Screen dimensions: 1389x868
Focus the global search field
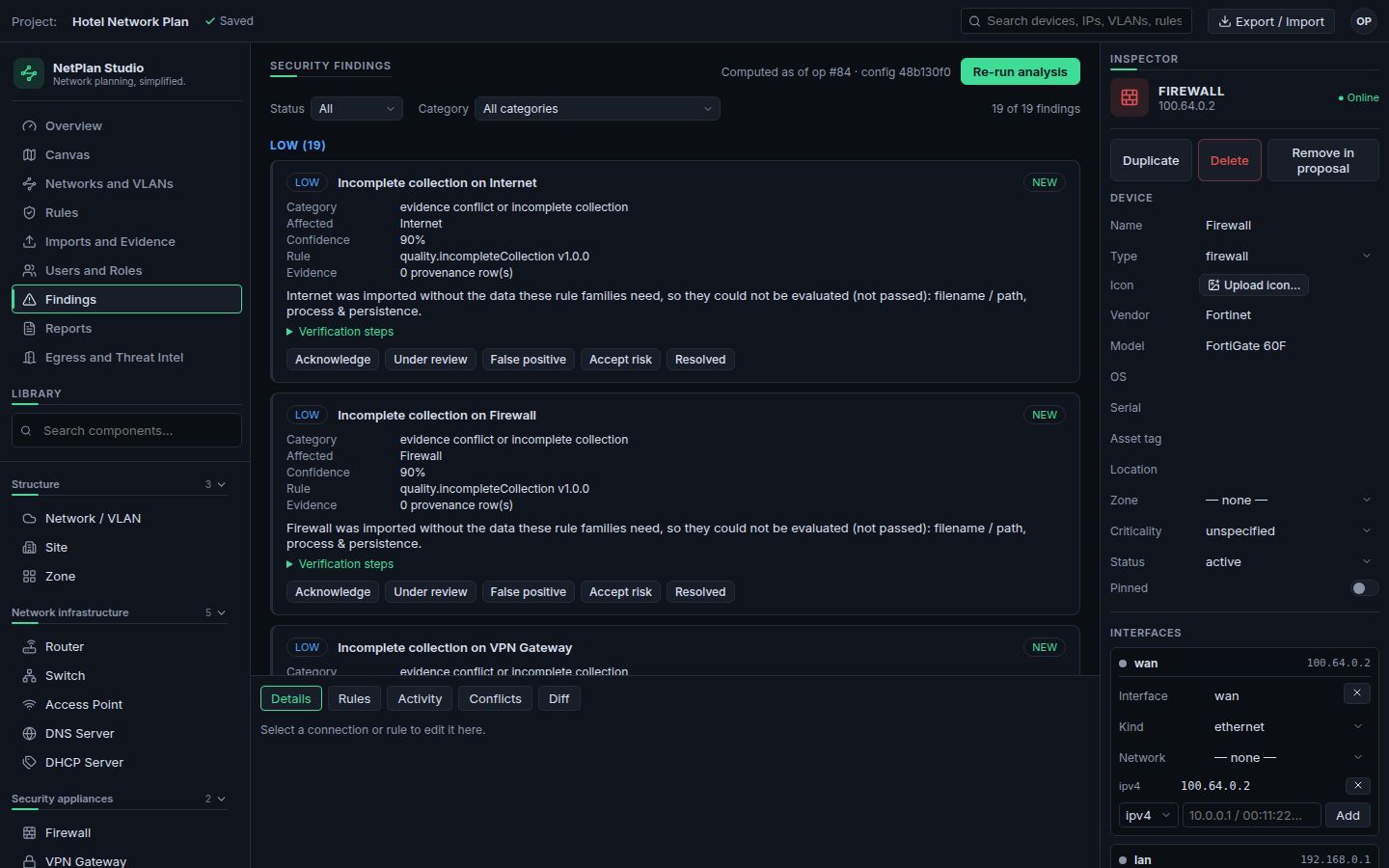pos(1076,21)
